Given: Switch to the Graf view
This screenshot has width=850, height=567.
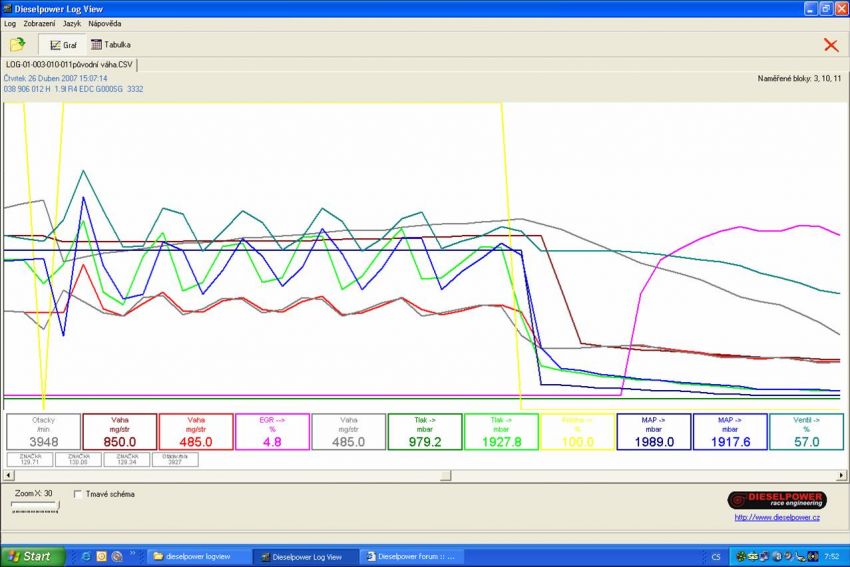Looking at the screenshot, I should tap(63, 44).
